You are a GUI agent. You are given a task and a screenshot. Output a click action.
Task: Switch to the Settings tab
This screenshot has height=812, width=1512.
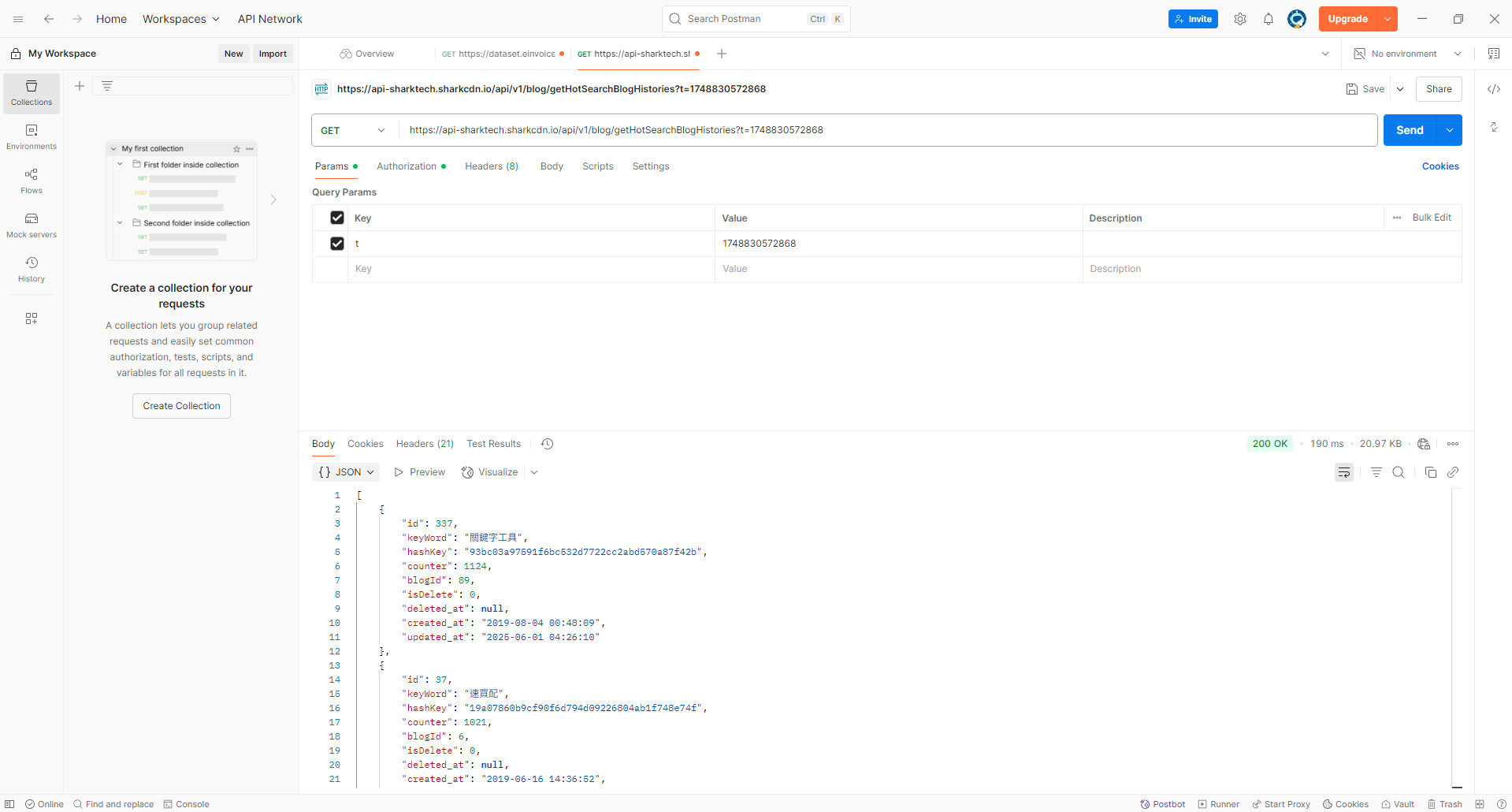[651, 166]
